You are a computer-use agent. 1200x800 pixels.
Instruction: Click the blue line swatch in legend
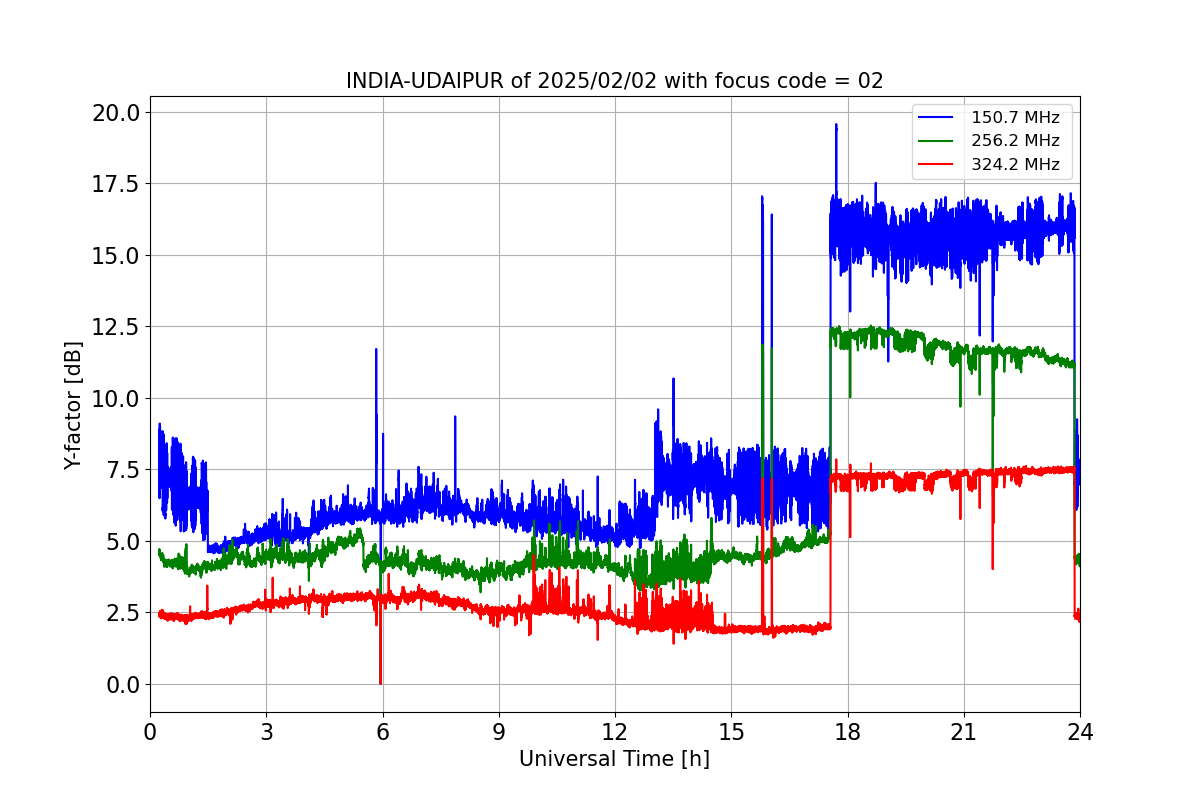(x=937, y=118)
